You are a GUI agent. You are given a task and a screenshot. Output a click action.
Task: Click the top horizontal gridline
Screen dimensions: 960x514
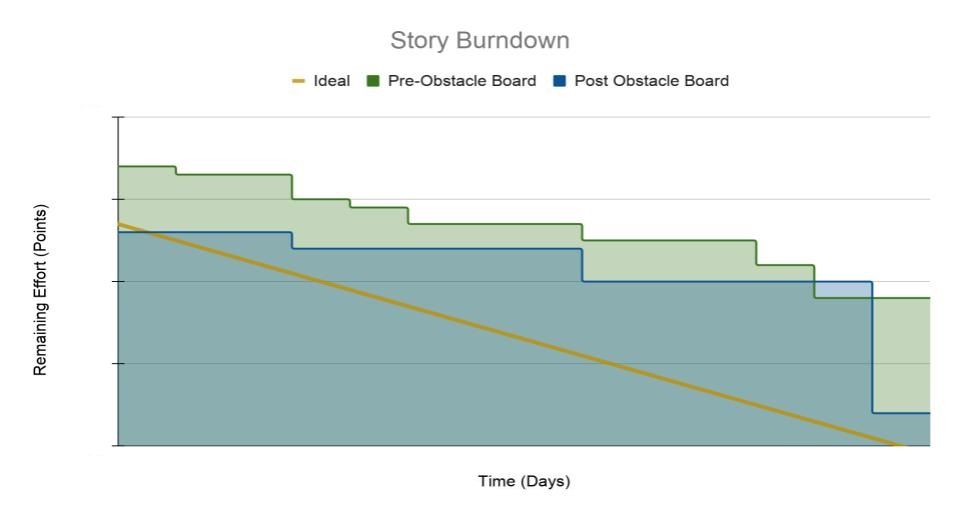pos(524,117)
